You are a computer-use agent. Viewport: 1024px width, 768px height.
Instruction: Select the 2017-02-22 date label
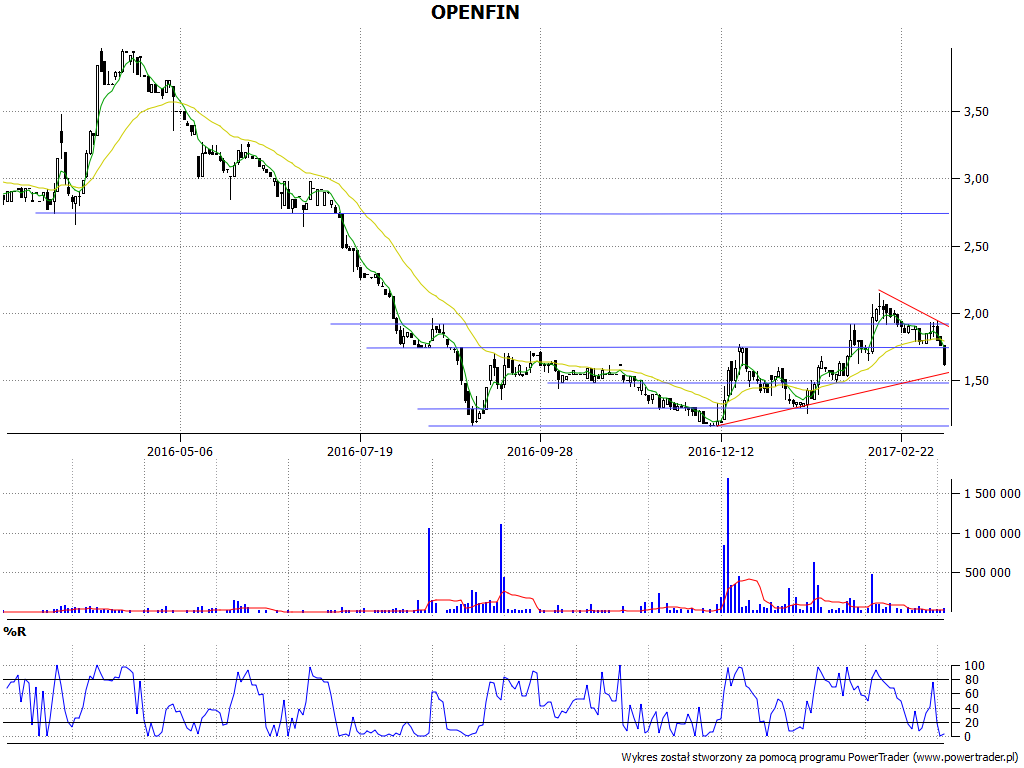(901, 451)
